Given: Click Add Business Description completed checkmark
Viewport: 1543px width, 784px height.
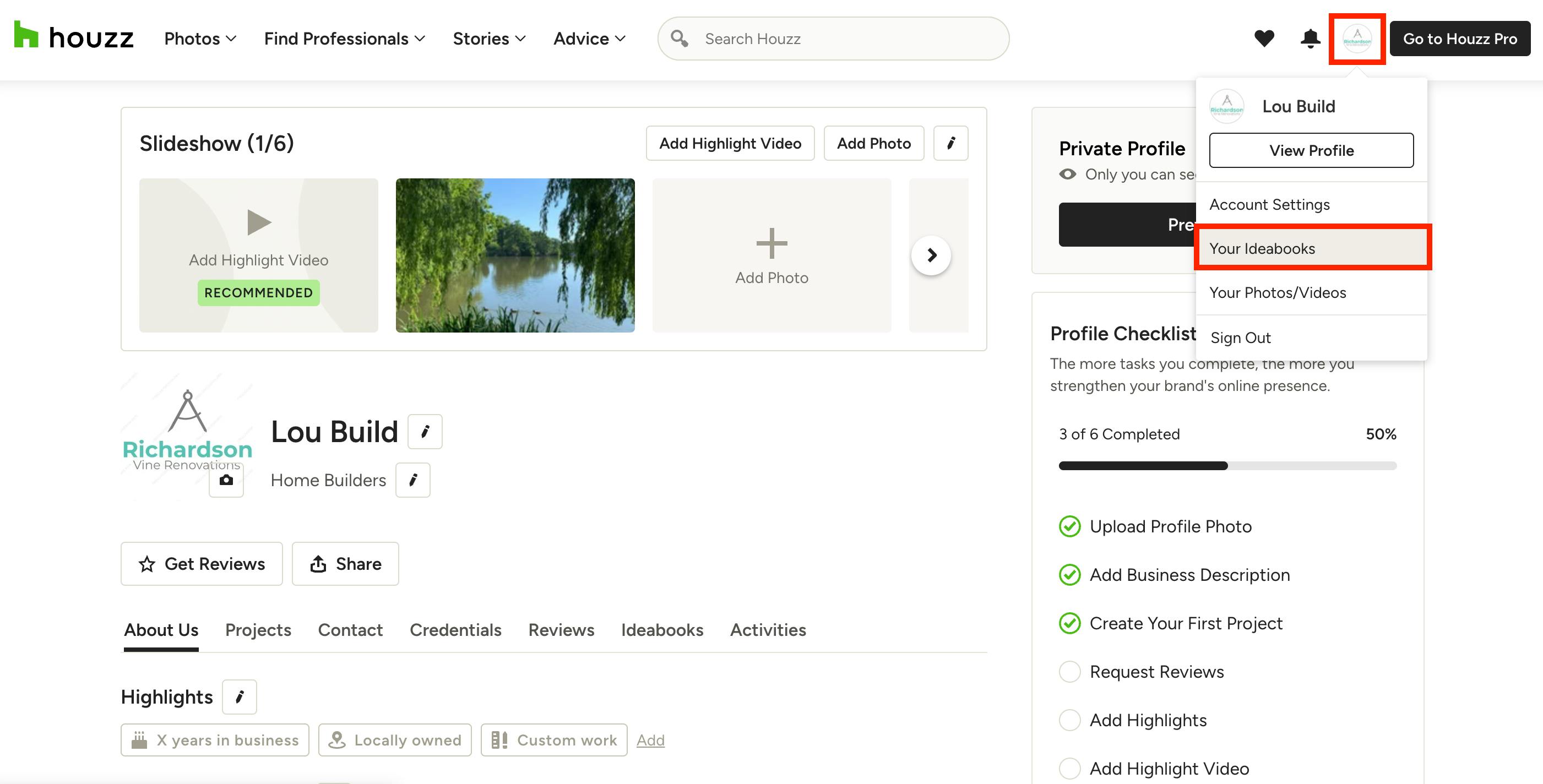Looking at the screenshot, I should point(1069,575).
